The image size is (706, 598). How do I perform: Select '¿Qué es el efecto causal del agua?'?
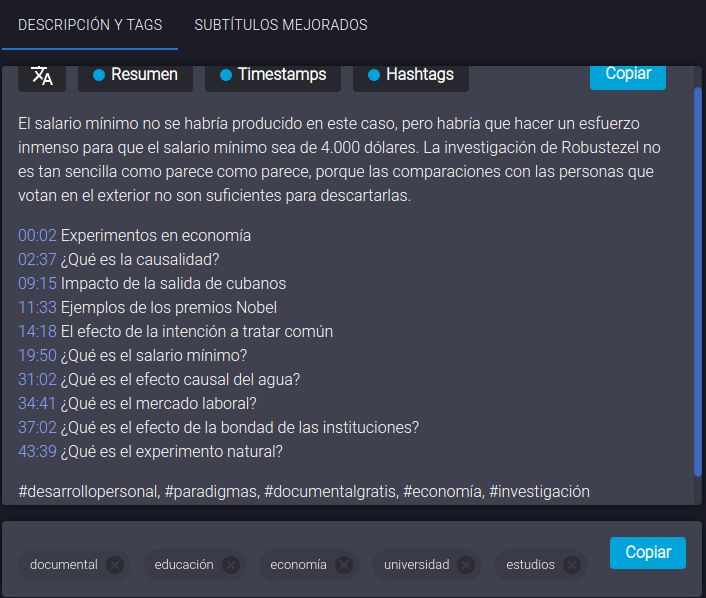click(x=180, y=380)
